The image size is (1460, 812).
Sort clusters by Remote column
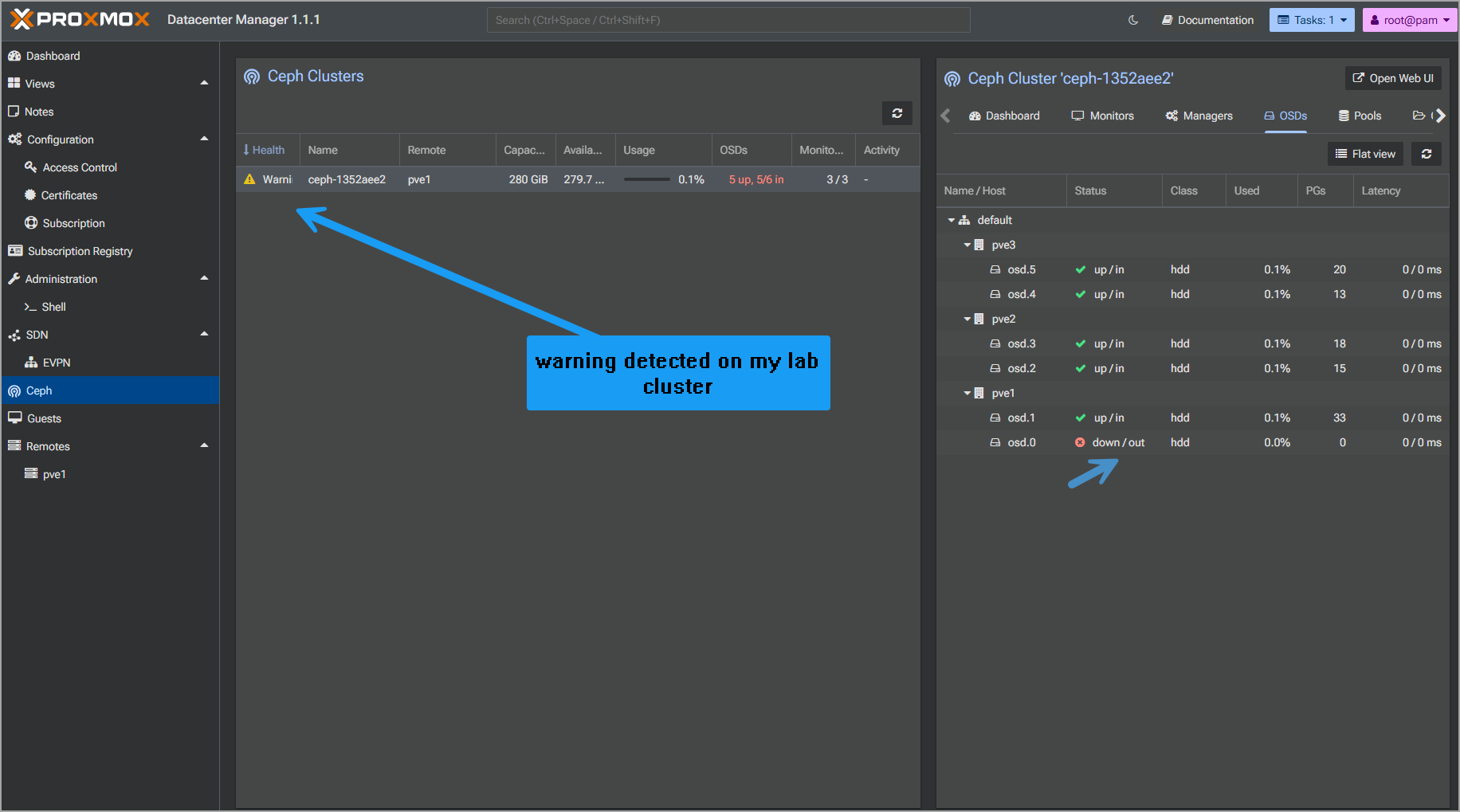[447, 150]
